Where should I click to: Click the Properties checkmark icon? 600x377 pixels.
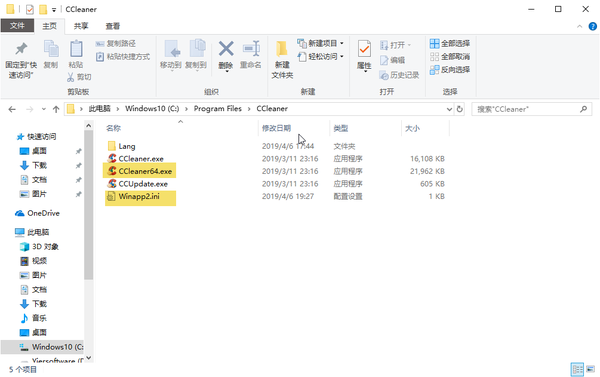tap(364, 50)
